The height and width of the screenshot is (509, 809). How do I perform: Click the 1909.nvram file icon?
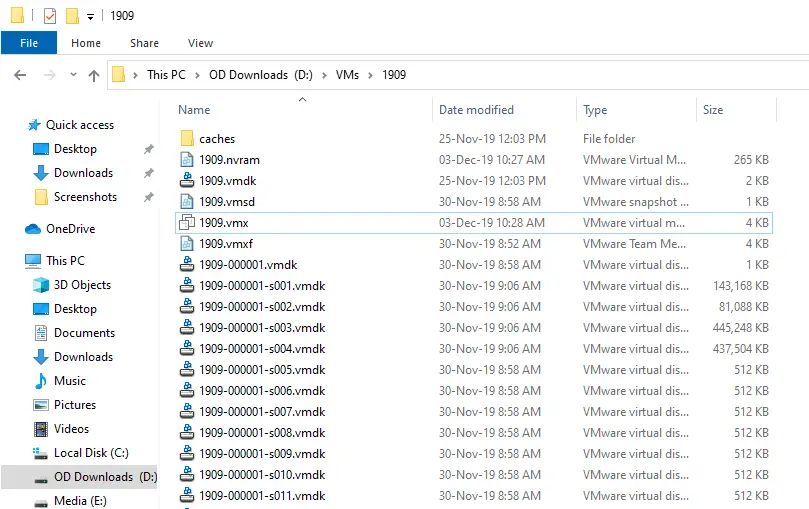tap(187, 160)
